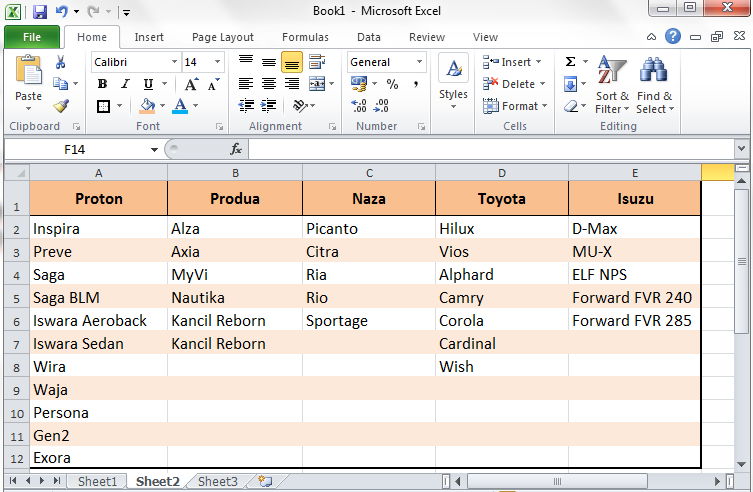The width and height of the screenshot is (753, 492).
Task: Click the Clear eraser icon
Action: point(571,106)
